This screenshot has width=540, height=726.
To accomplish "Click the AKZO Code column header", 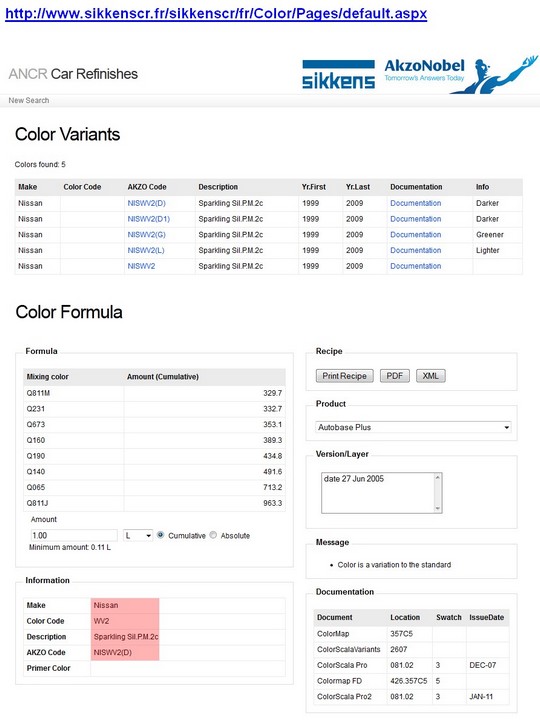I will 147,187.
